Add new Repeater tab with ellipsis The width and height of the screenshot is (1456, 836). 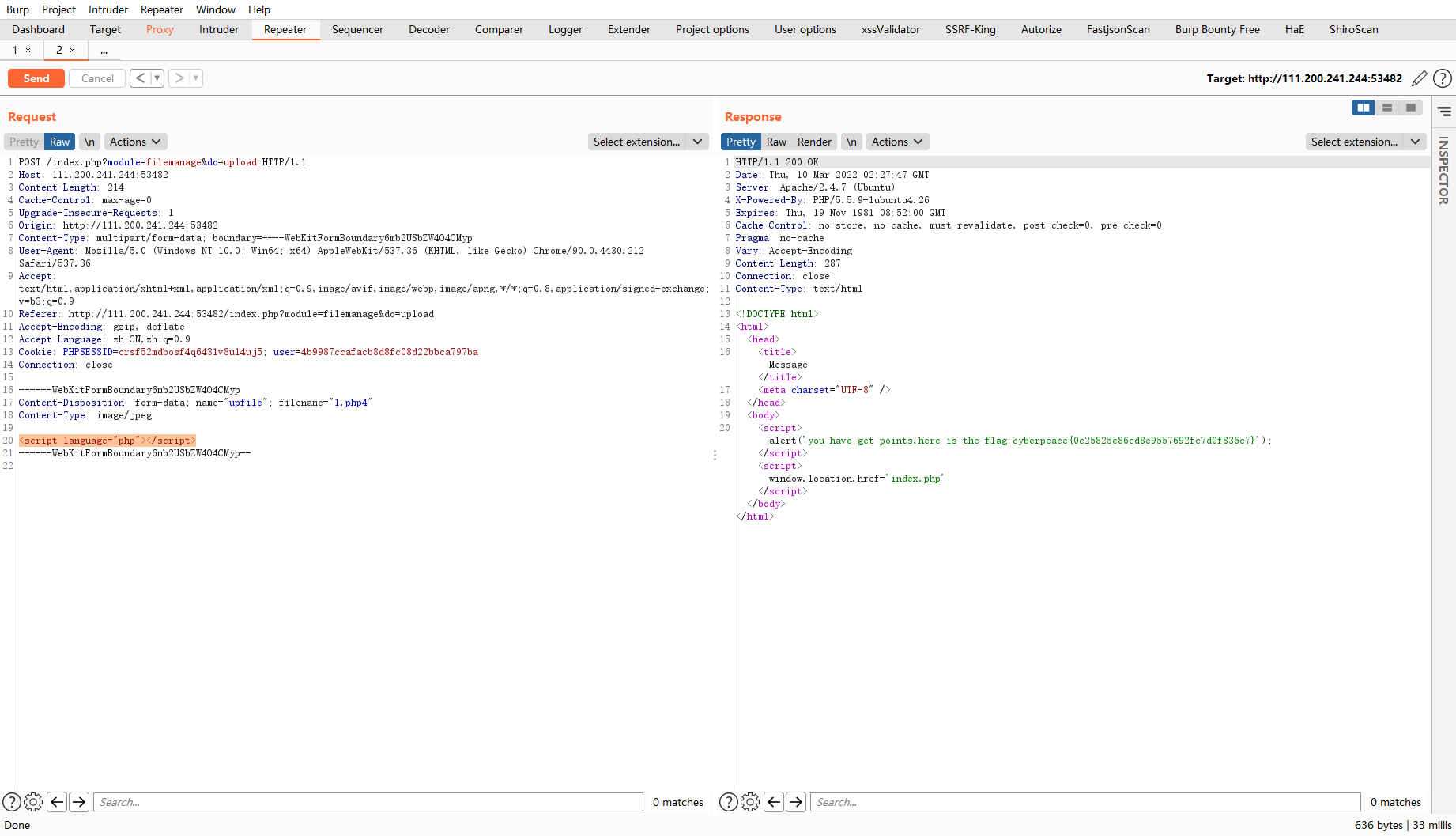pos(104,50)
